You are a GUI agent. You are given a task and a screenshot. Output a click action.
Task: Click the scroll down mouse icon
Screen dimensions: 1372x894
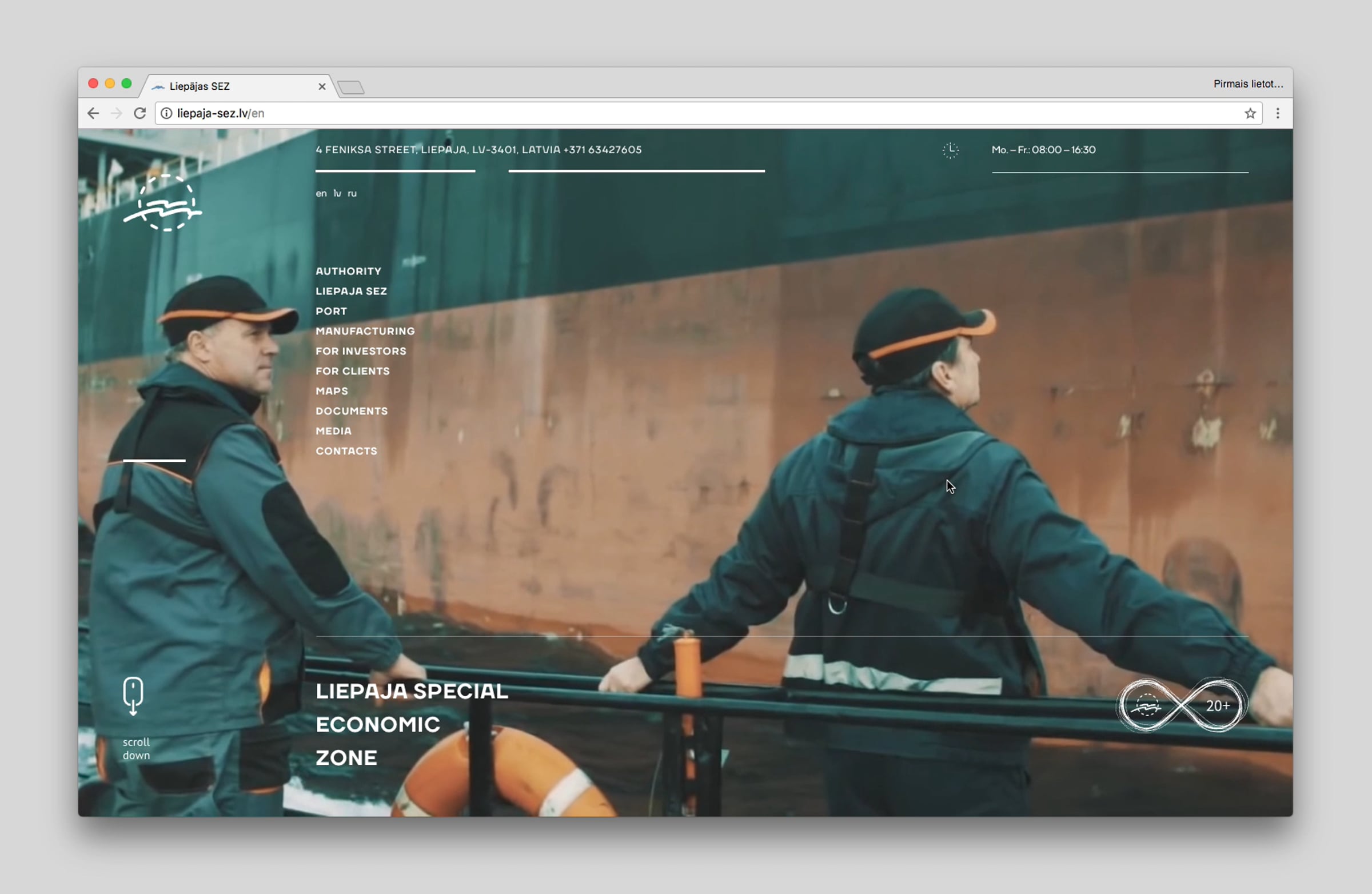(133, 696)
